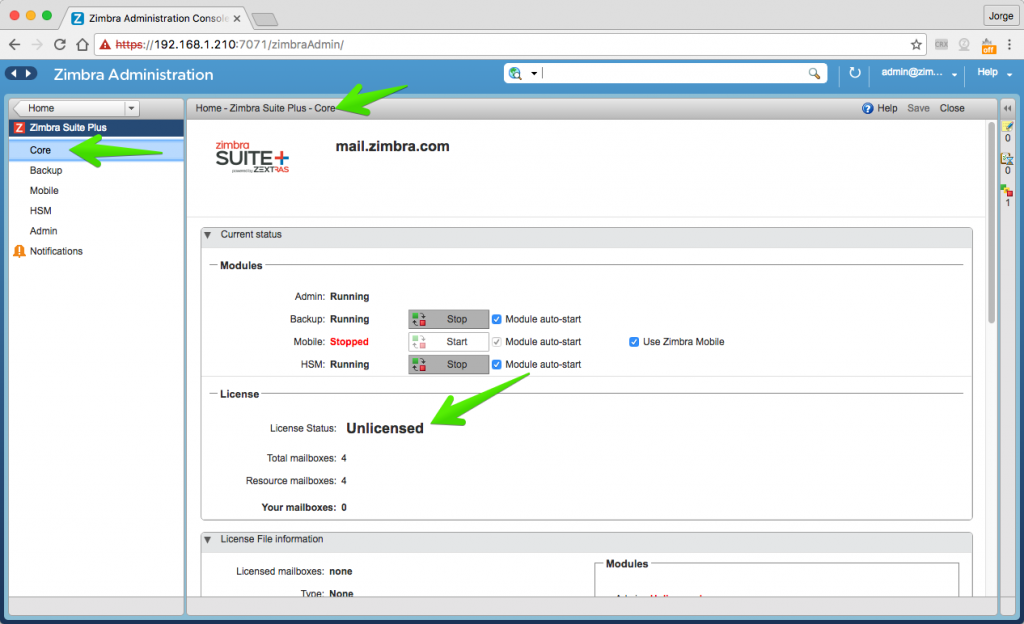Close the Zimbra Administration Console tab
Viewport: 1024px width, 624px height.
tap(237, 19)
